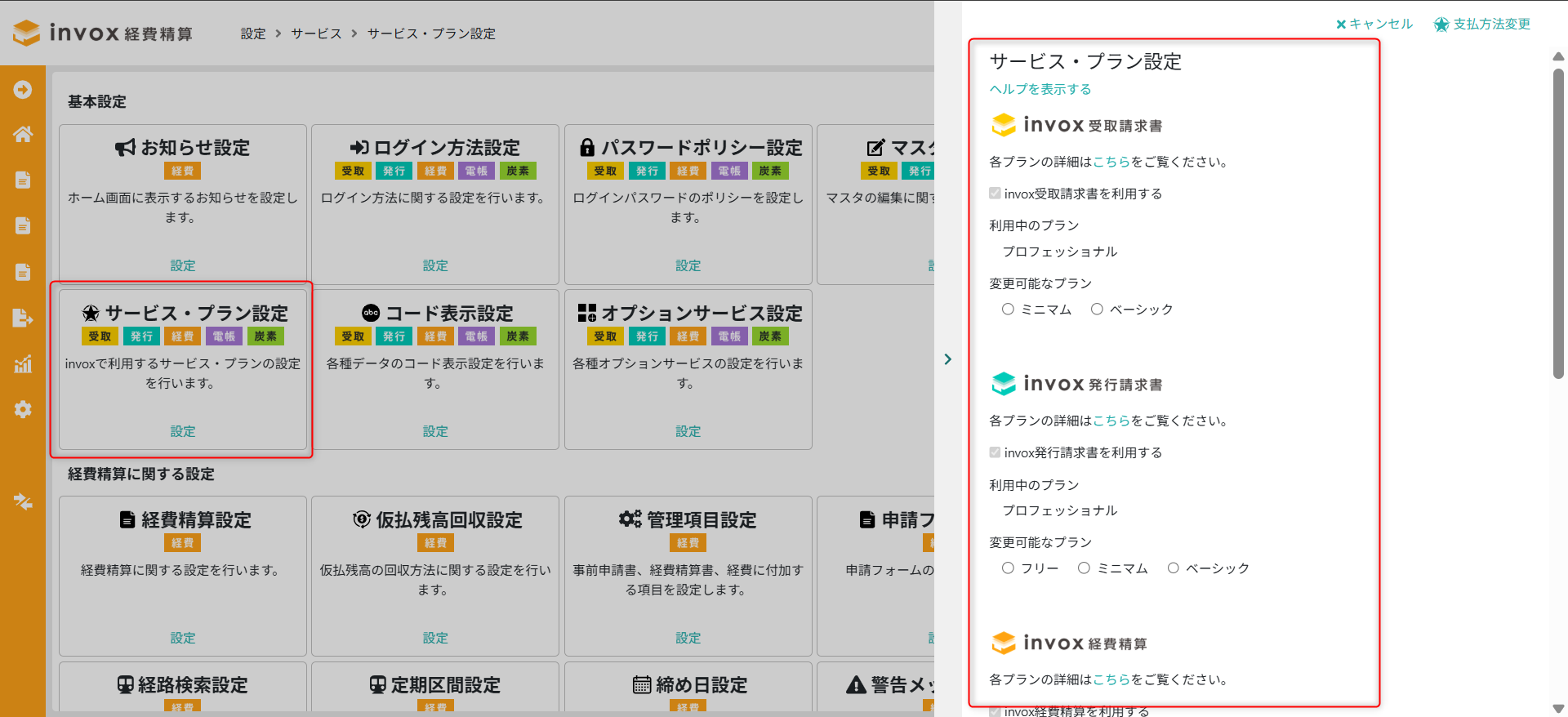
Task: Select ベーシック plan for invox発行請求書
Action: click(1173, 568)
